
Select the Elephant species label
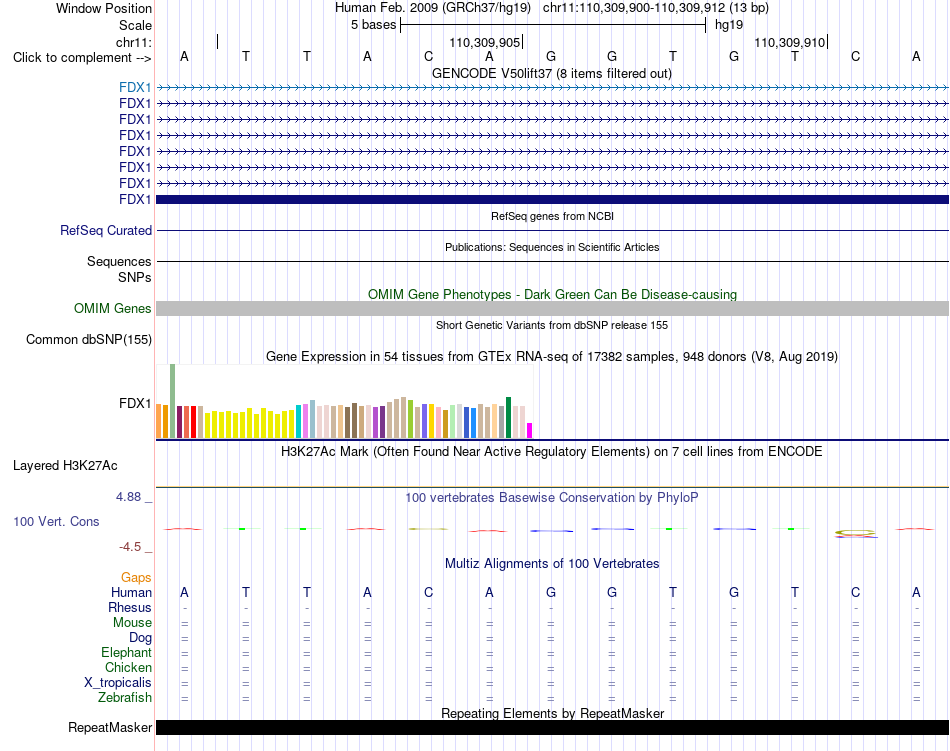point(126,653)
